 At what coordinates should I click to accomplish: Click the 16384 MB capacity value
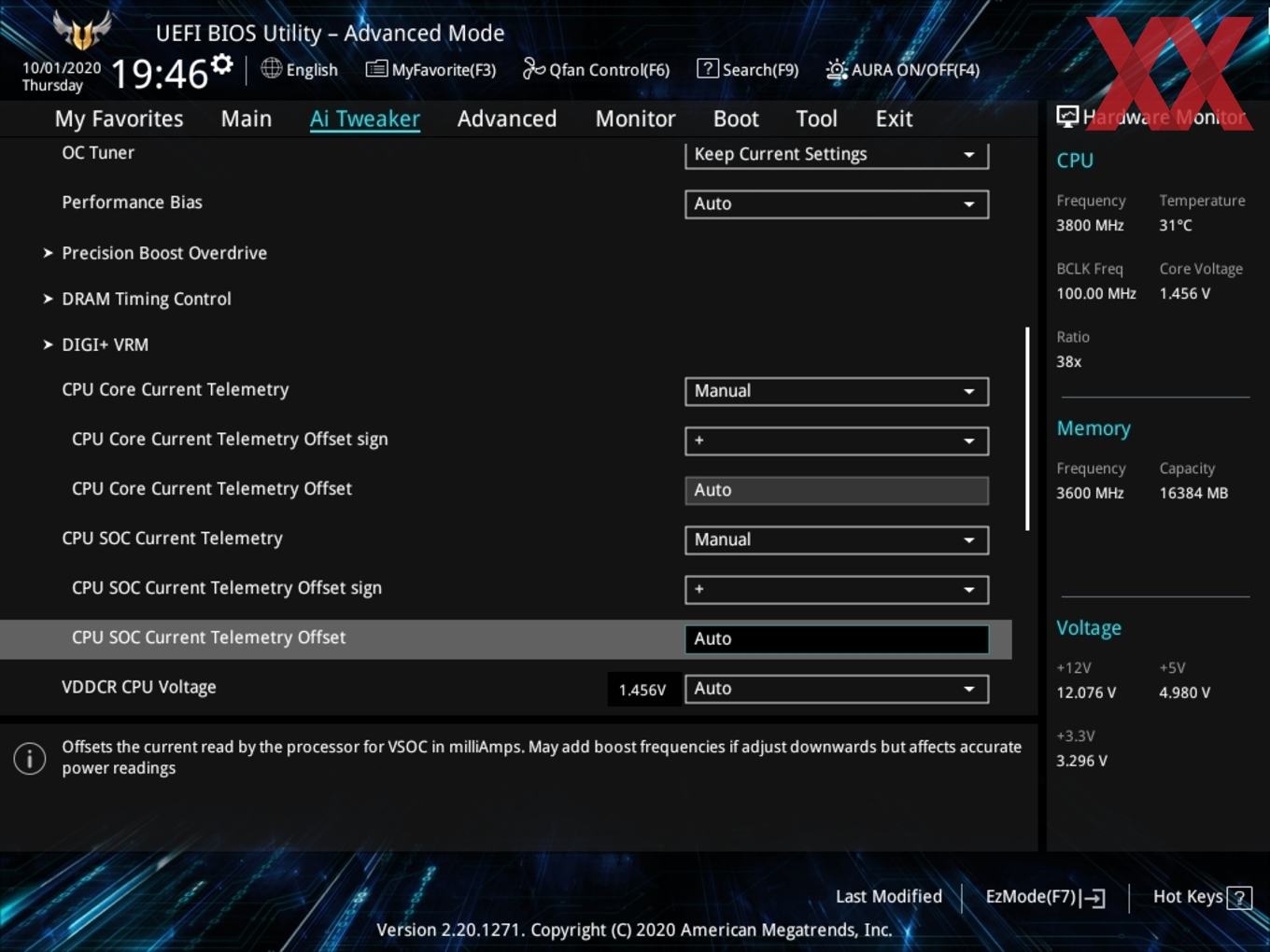(1193, 493)
